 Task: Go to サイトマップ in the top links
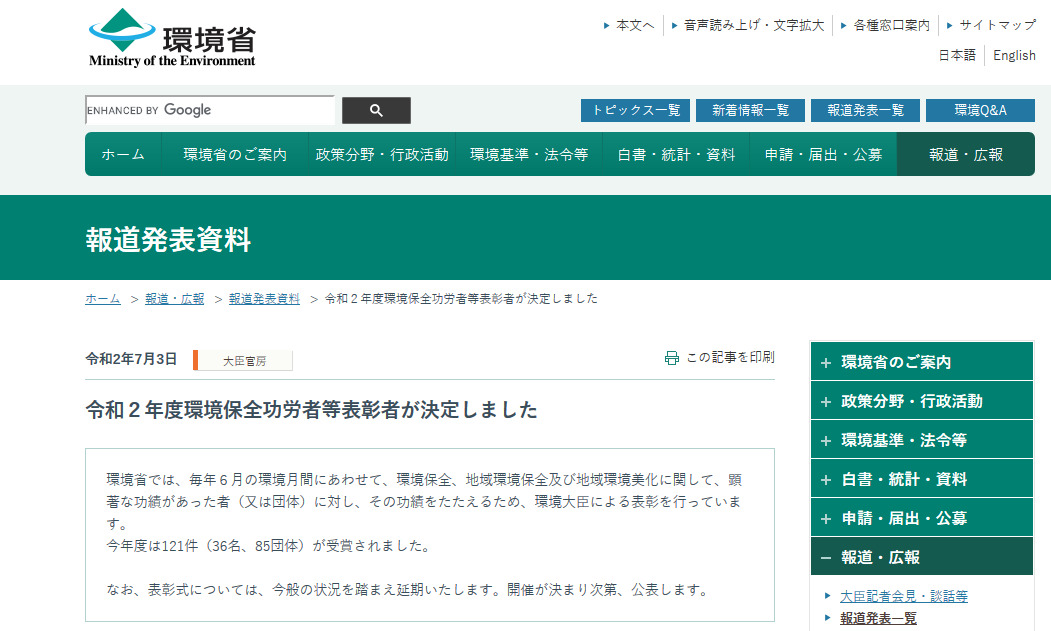(997, 25)
